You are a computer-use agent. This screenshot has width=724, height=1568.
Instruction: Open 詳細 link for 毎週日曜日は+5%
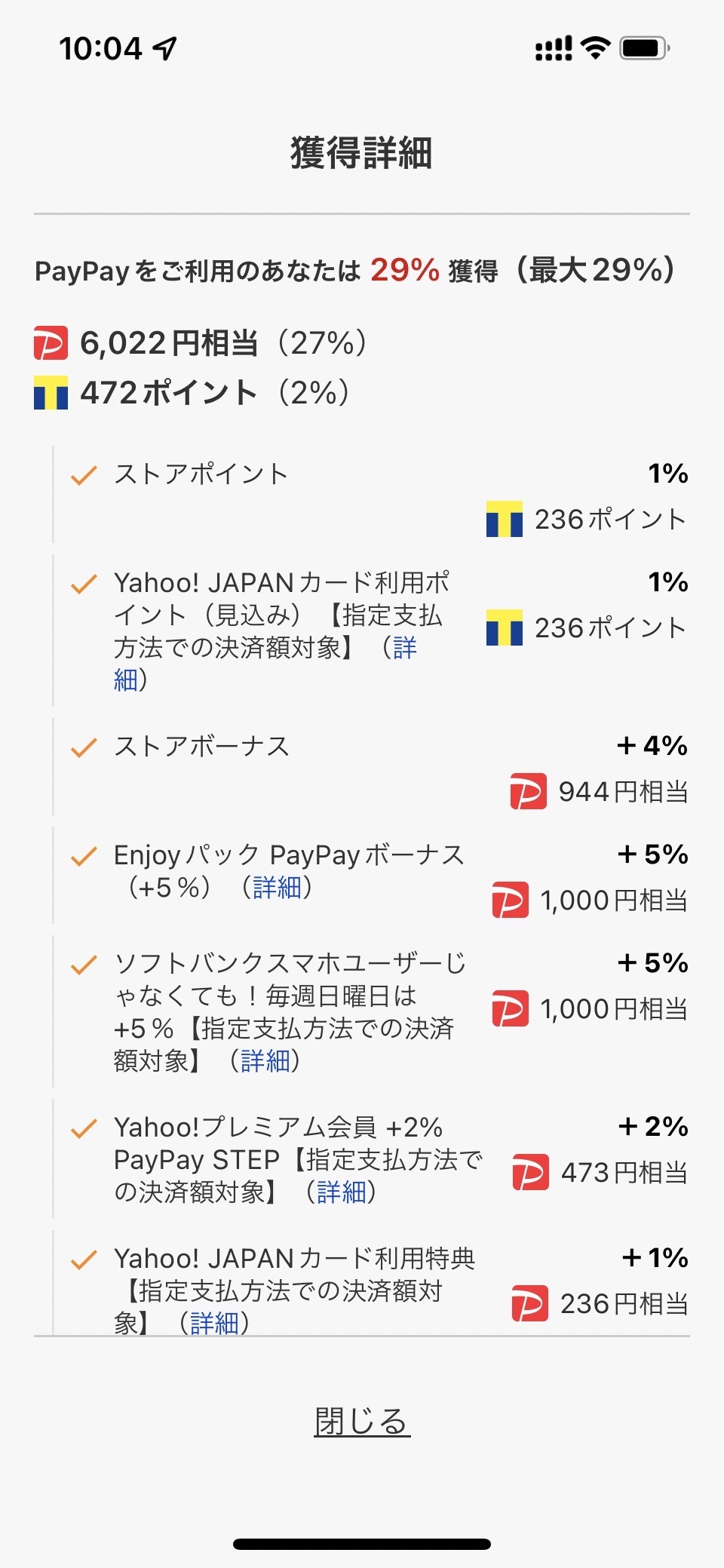click(x=265, y=1061)
